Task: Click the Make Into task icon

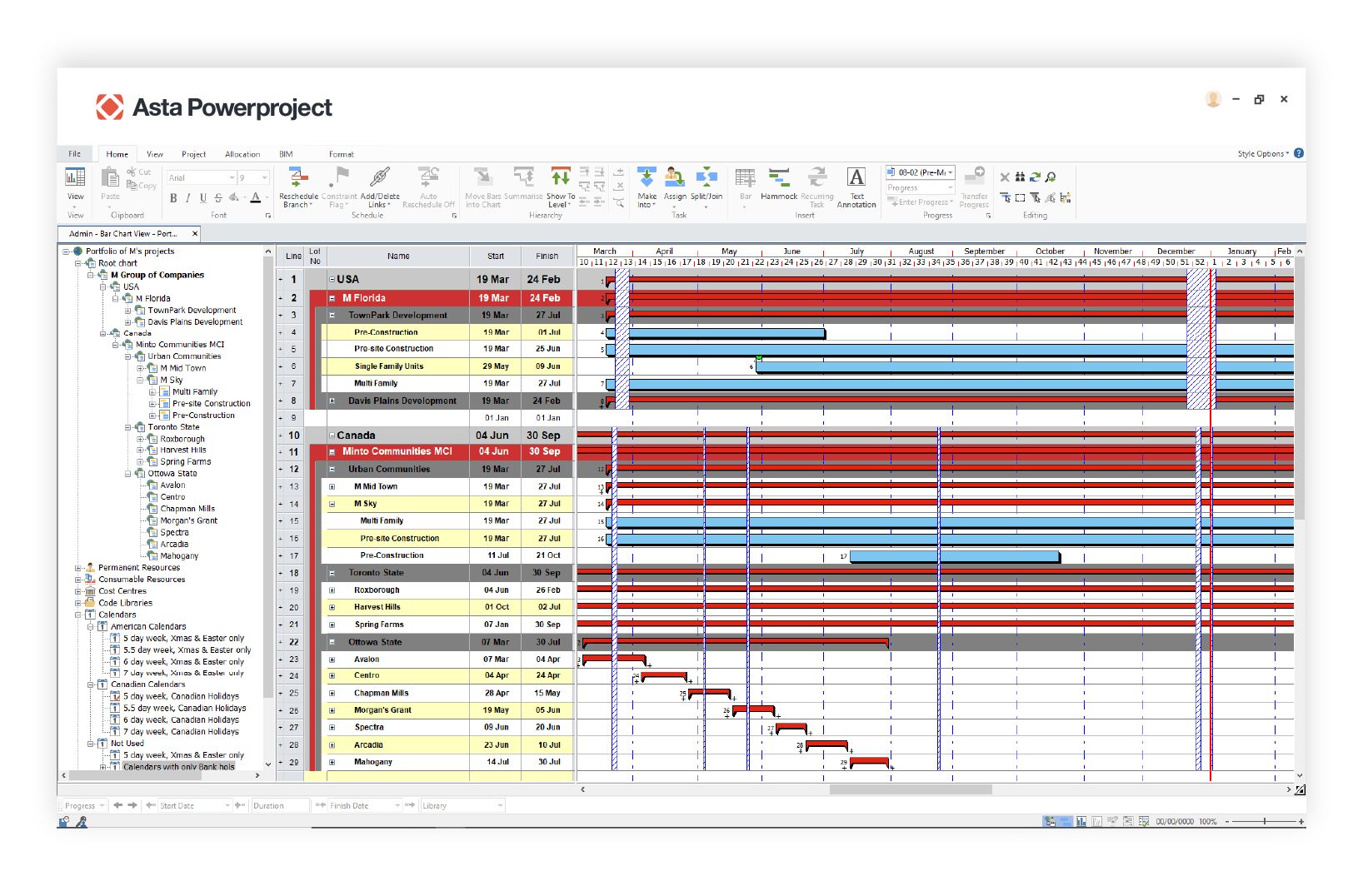Action: pos(647,177)
